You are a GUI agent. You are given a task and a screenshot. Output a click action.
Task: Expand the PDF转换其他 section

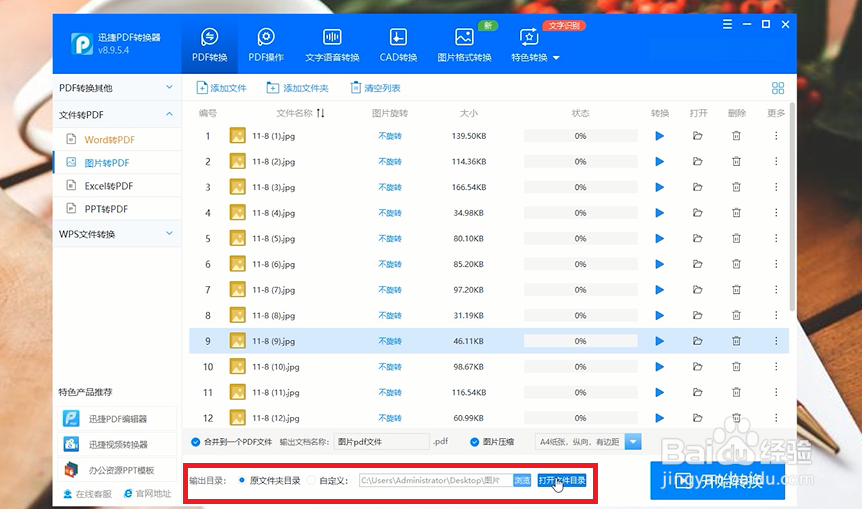tap(117, 88)
